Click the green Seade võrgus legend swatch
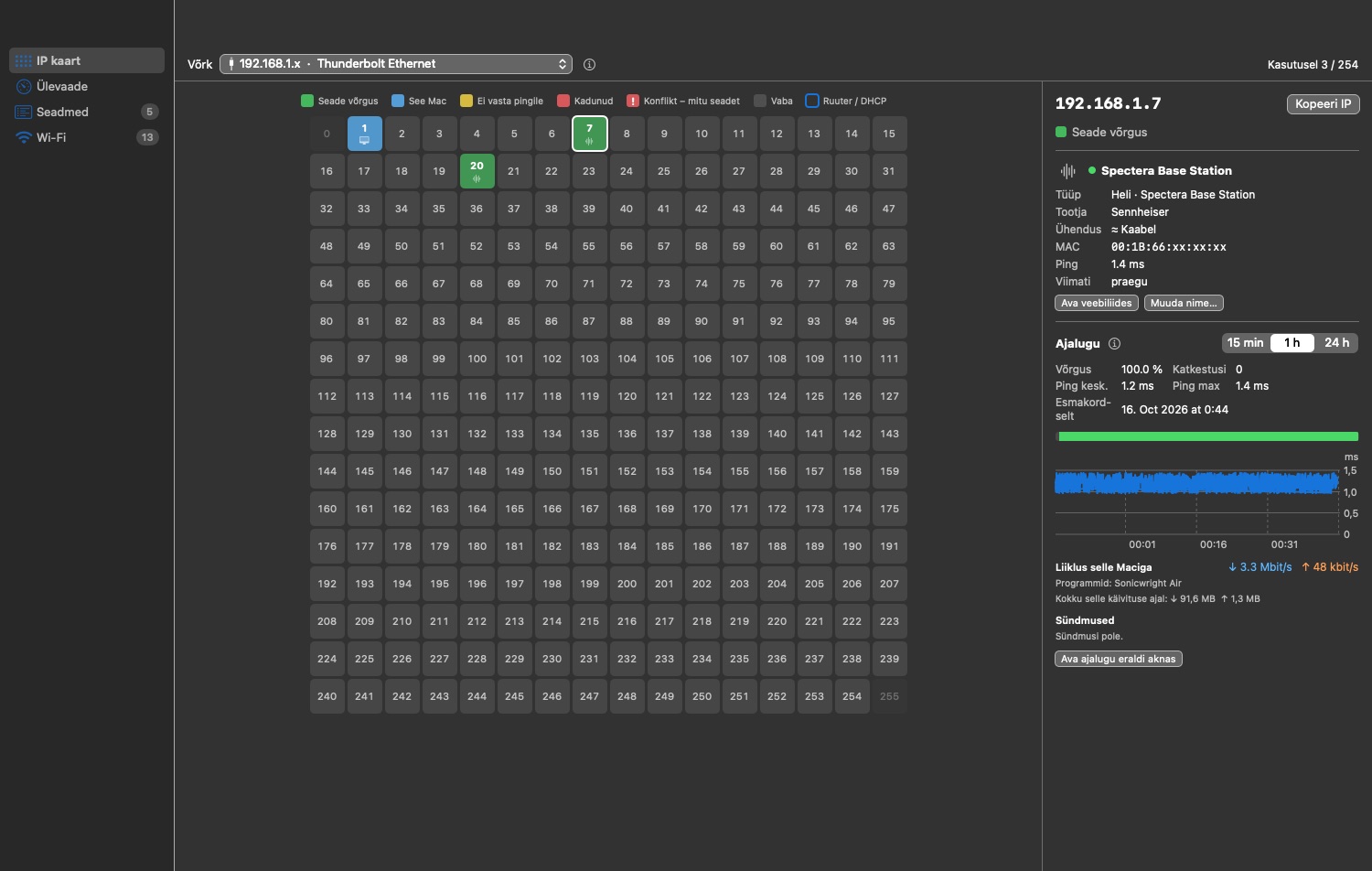Viewport: 1372px width, 871px height. click(x=307, y=101)
